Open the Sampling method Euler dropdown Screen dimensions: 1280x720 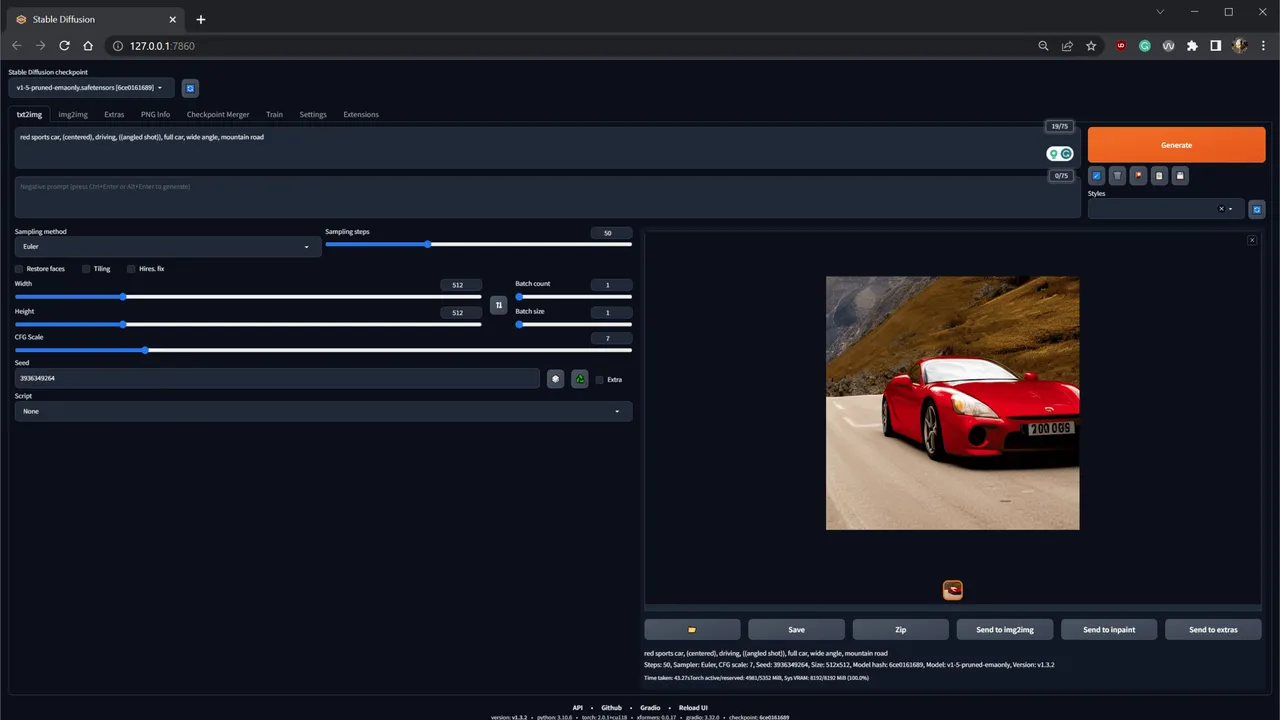pos(168,246)
